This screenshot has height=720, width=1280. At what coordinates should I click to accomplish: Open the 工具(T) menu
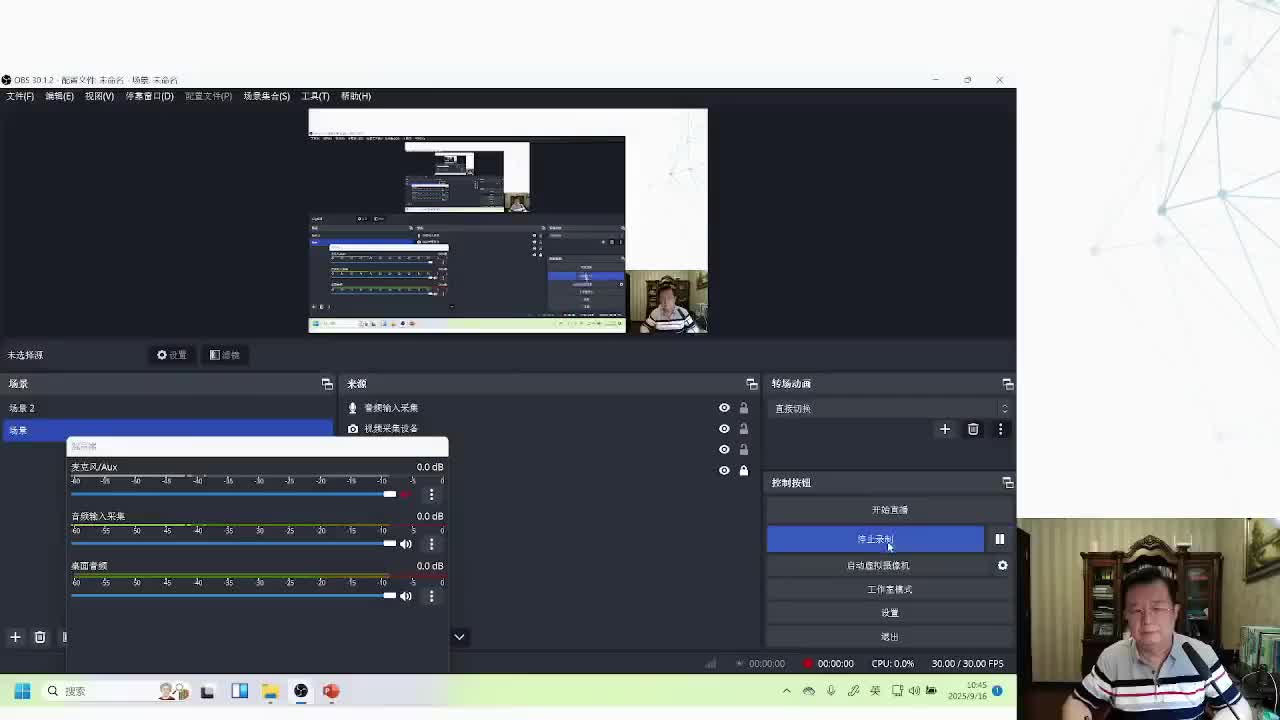point(315,96)
